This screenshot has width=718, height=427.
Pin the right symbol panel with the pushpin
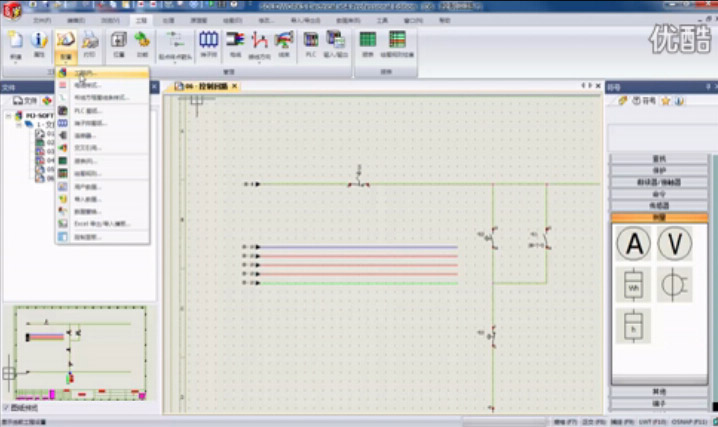(x=708, y=86)
